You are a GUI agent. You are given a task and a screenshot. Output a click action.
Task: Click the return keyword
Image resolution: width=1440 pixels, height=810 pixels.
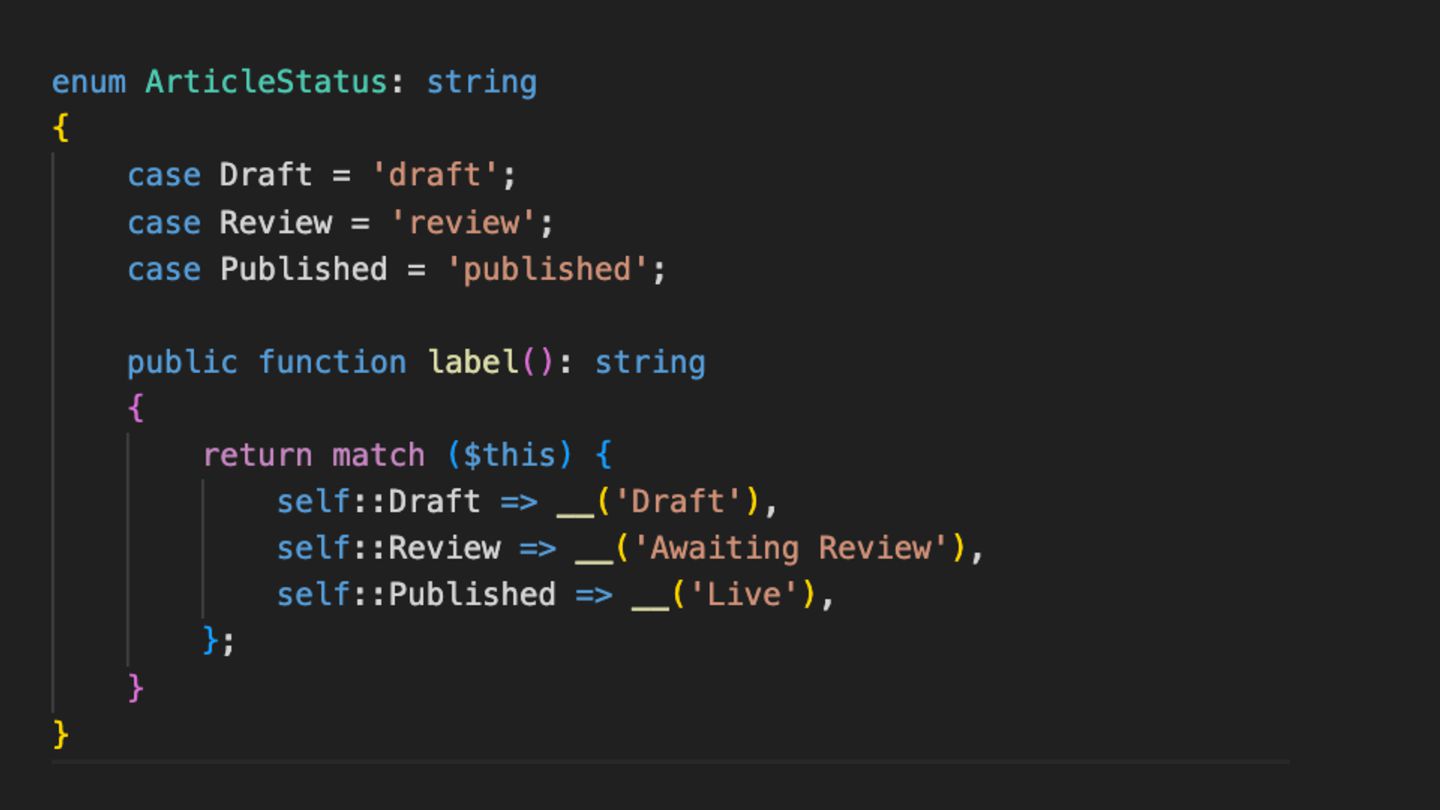point(258,455)
